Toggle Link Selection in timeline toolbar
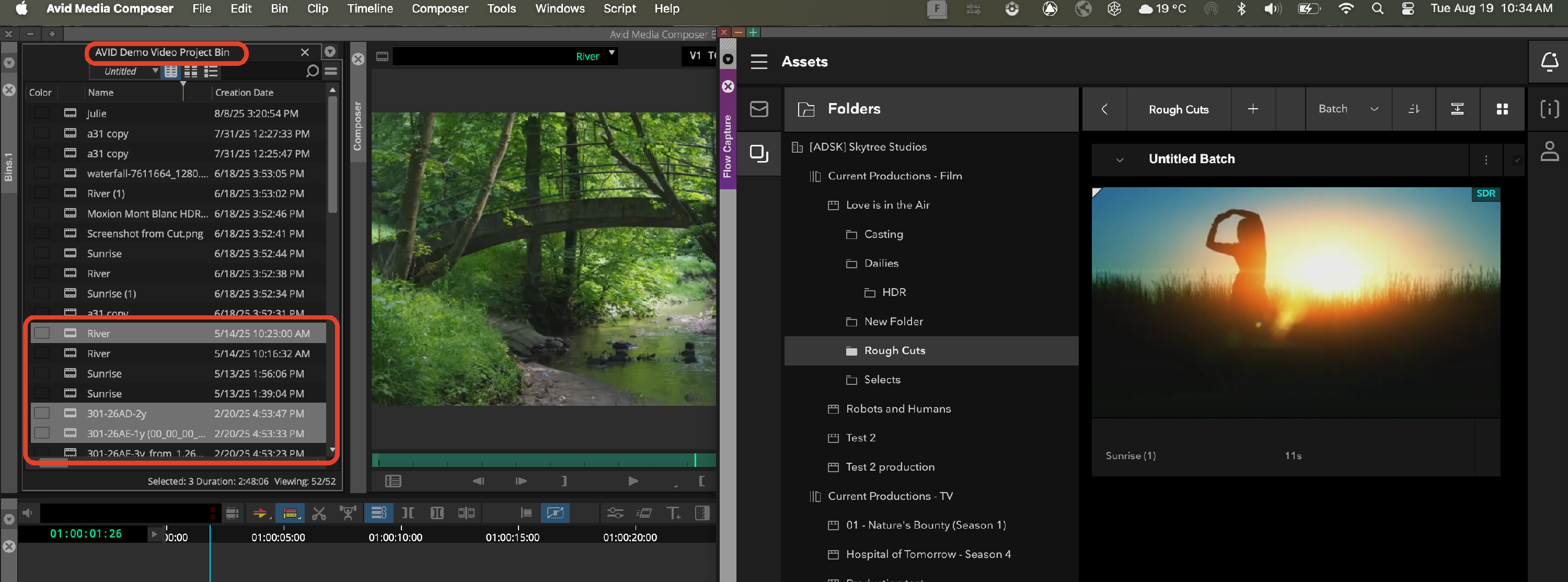Screen dimensions: 1568x582 (x=378, y=513)
